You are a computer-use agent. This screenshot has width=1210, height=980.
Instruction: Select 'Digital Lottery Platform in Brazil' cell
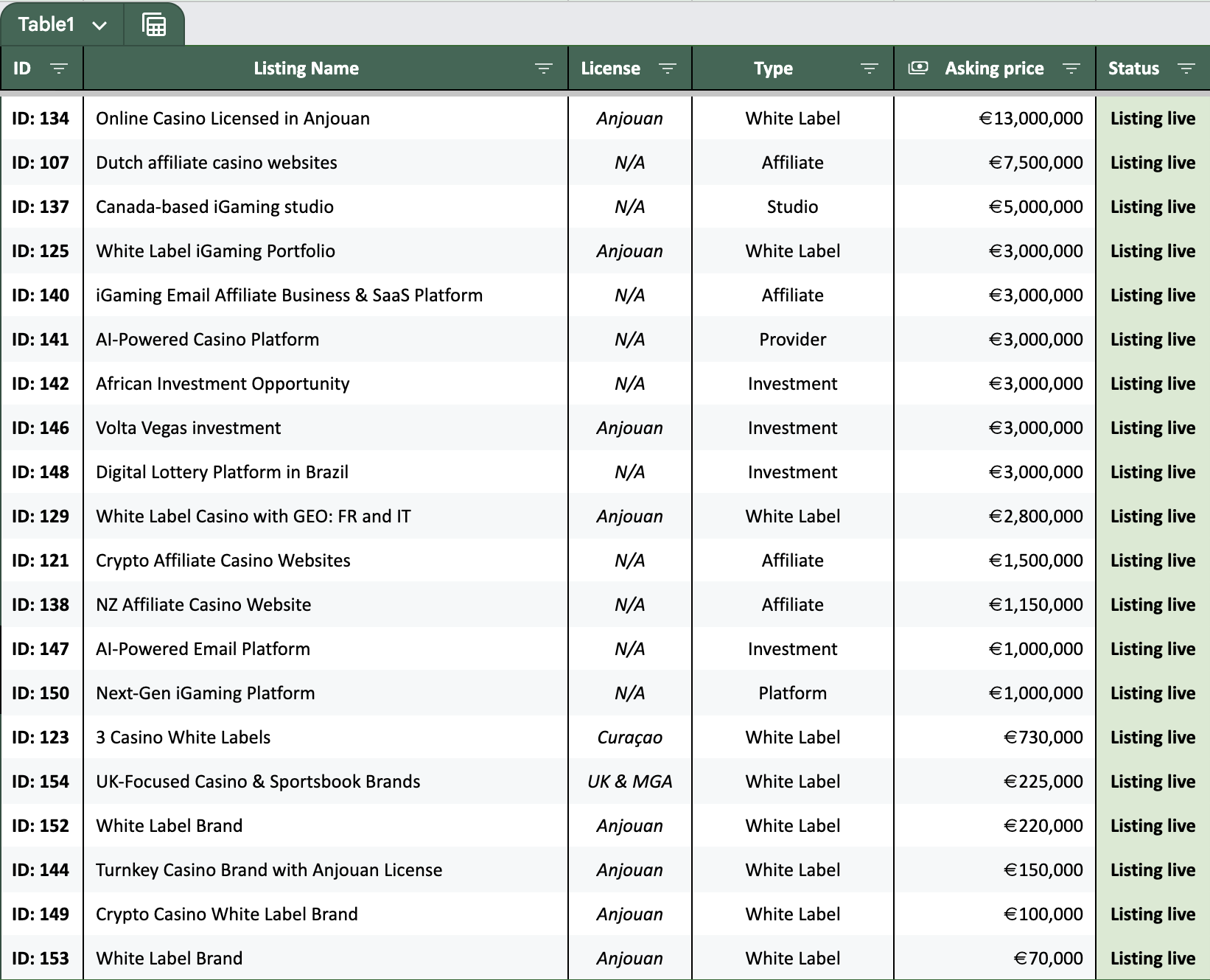(x=326, y=472)
